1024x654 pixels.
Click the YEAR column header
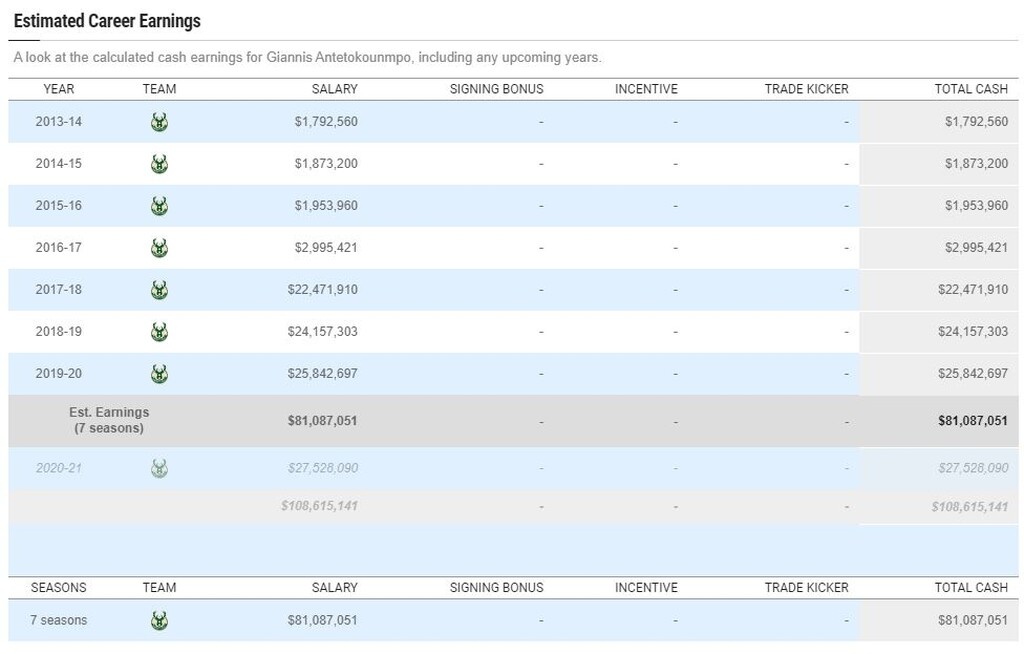[59, 89]
